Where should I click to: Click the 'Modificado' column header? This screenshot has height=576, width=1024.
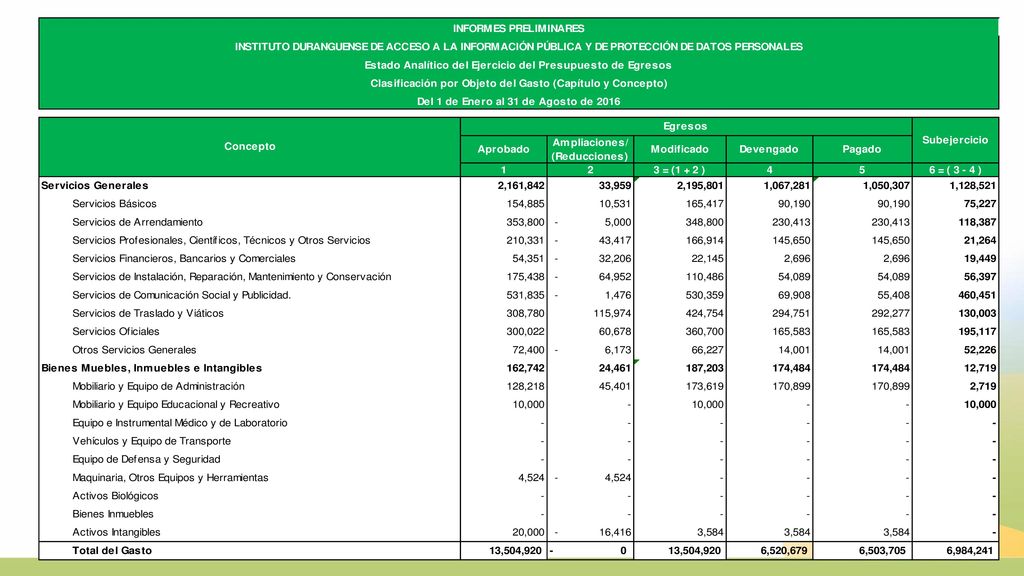pyautogui.click(x=679, y=149)
